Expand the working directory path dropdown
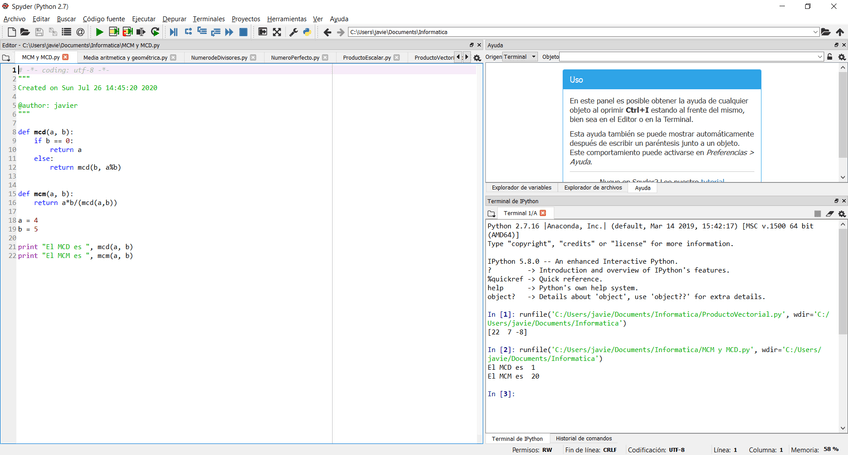 (x=815, y=32)
